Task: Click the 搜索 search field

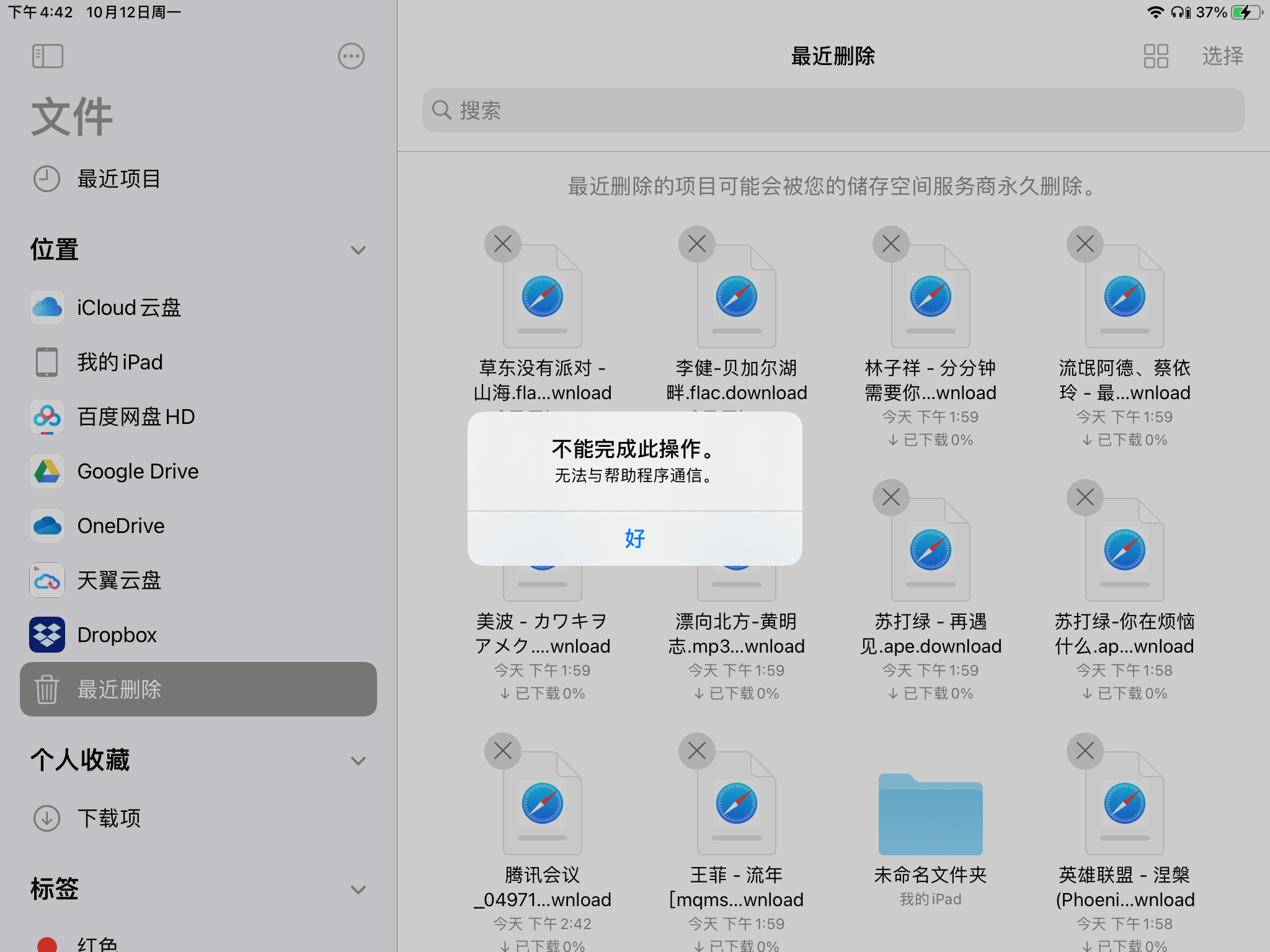Action: click(833, 110)
